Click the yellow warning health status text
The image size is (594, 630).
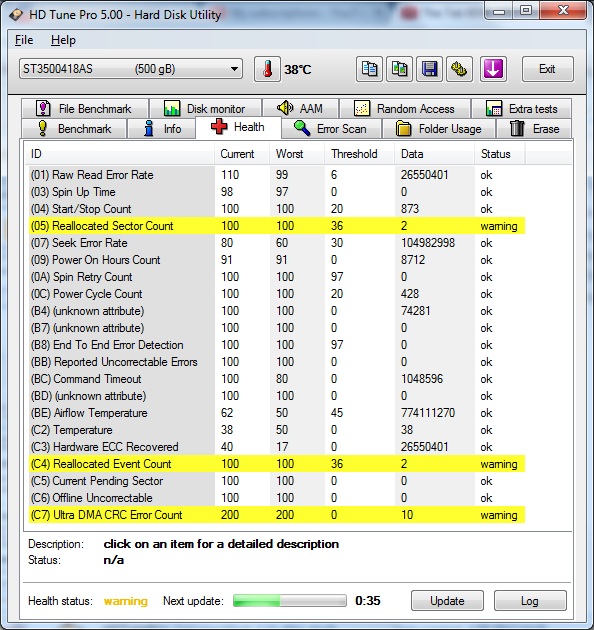(126, 601)
